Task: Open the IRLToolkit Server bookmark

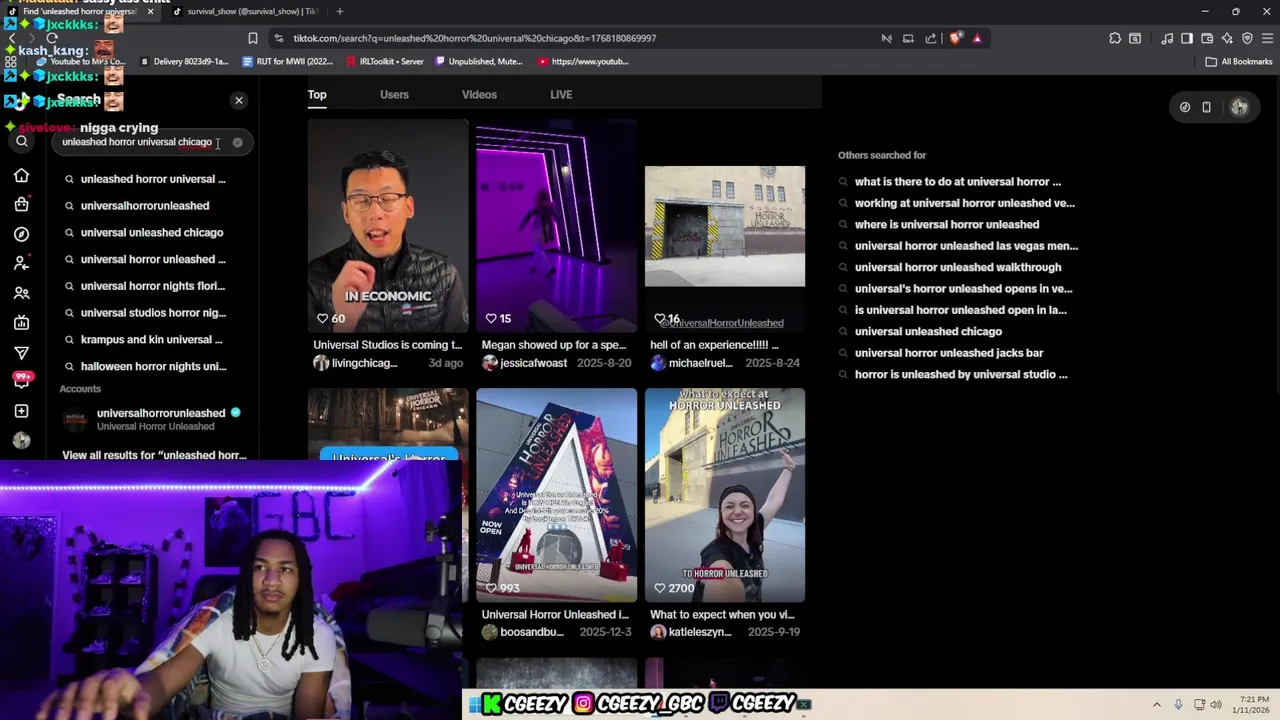Action: coord(385,61)
